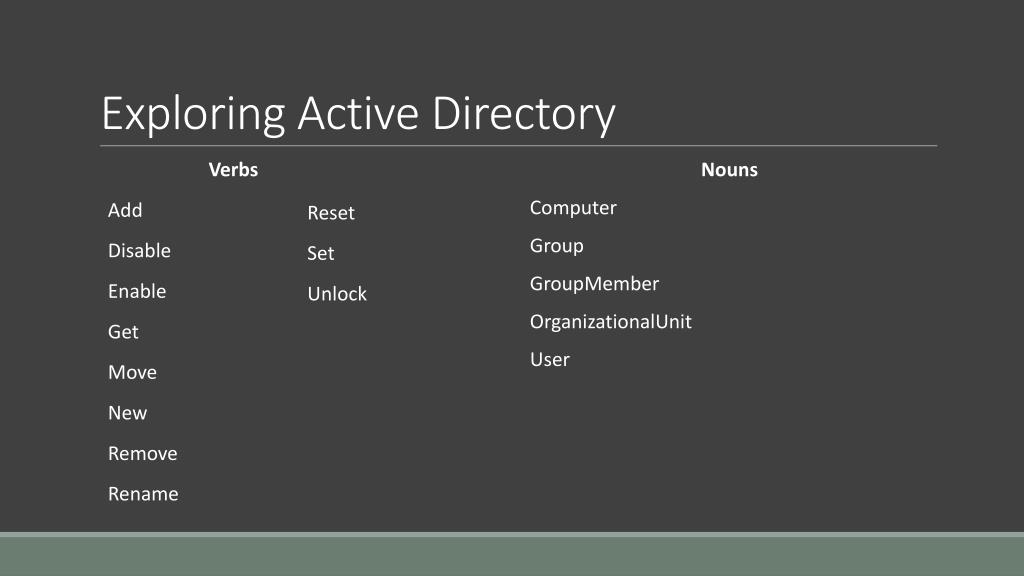This screenshot has width=1024, height=576.
Task: Select the 'Nouns' column heading
Action: pyautogui.click(x=729, y=170)
